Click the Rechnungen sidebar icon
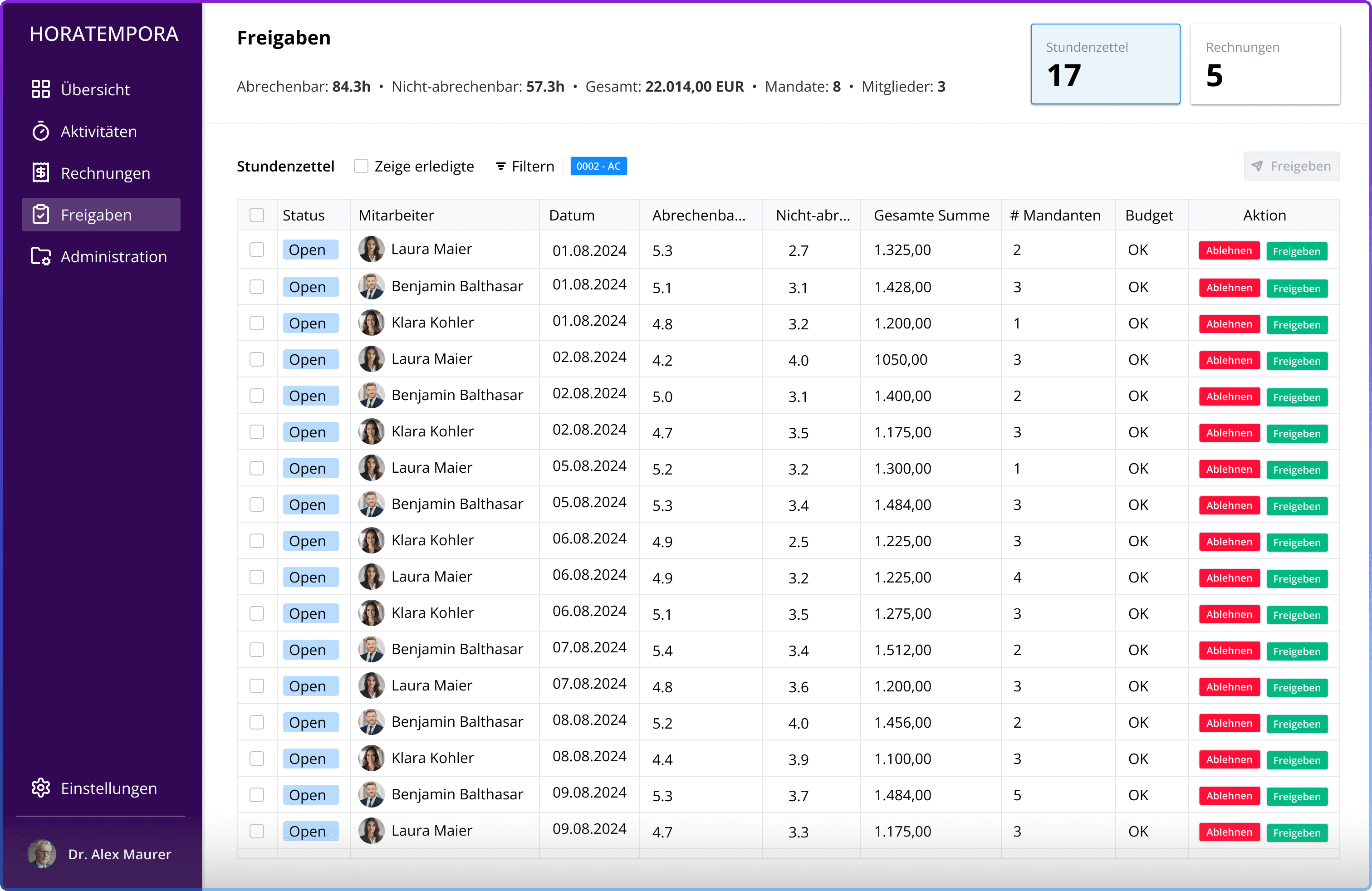Image resolution: width=1372 pixels, height=891 pixels. (41, 172)
